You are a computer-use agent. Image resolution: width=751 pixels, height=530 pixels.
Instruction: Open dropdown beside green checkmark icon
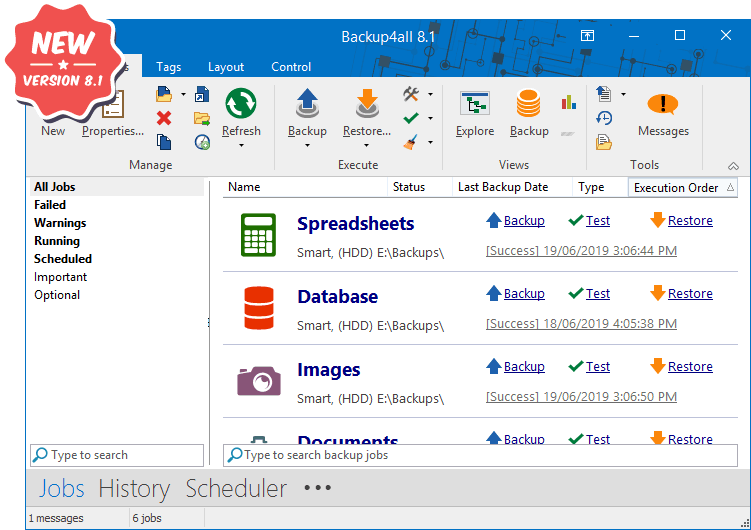[x=430, y=118]
